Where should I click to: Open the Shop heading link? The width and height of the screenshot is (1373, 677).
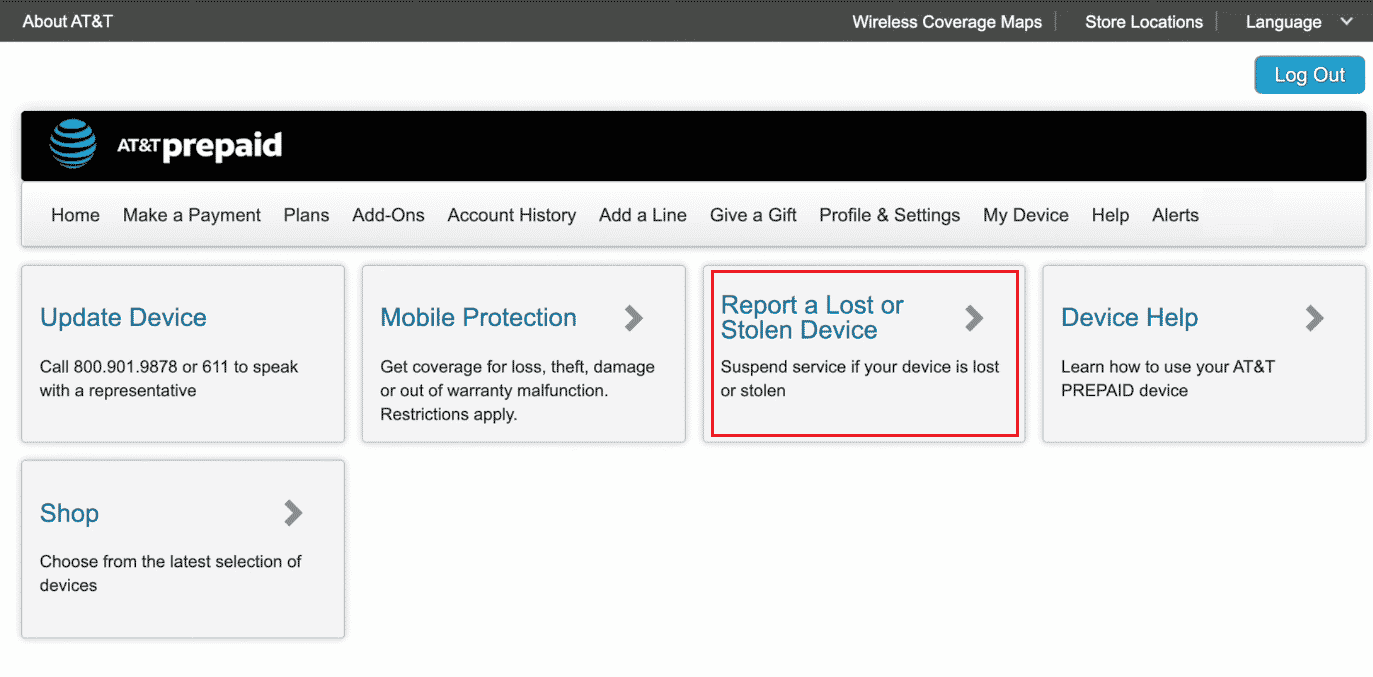tap(69, 513)
